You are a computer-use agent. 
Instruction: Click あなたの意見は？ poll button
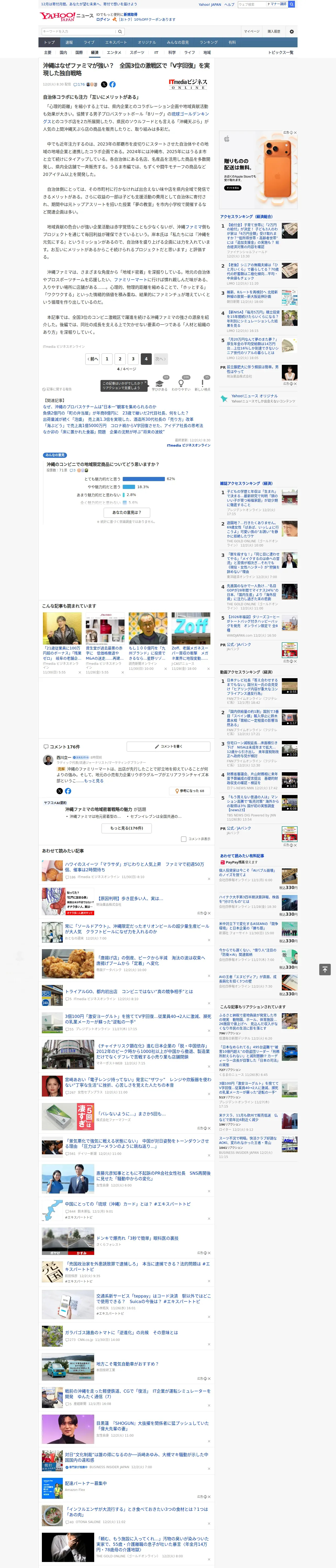(x=127, y=512)
